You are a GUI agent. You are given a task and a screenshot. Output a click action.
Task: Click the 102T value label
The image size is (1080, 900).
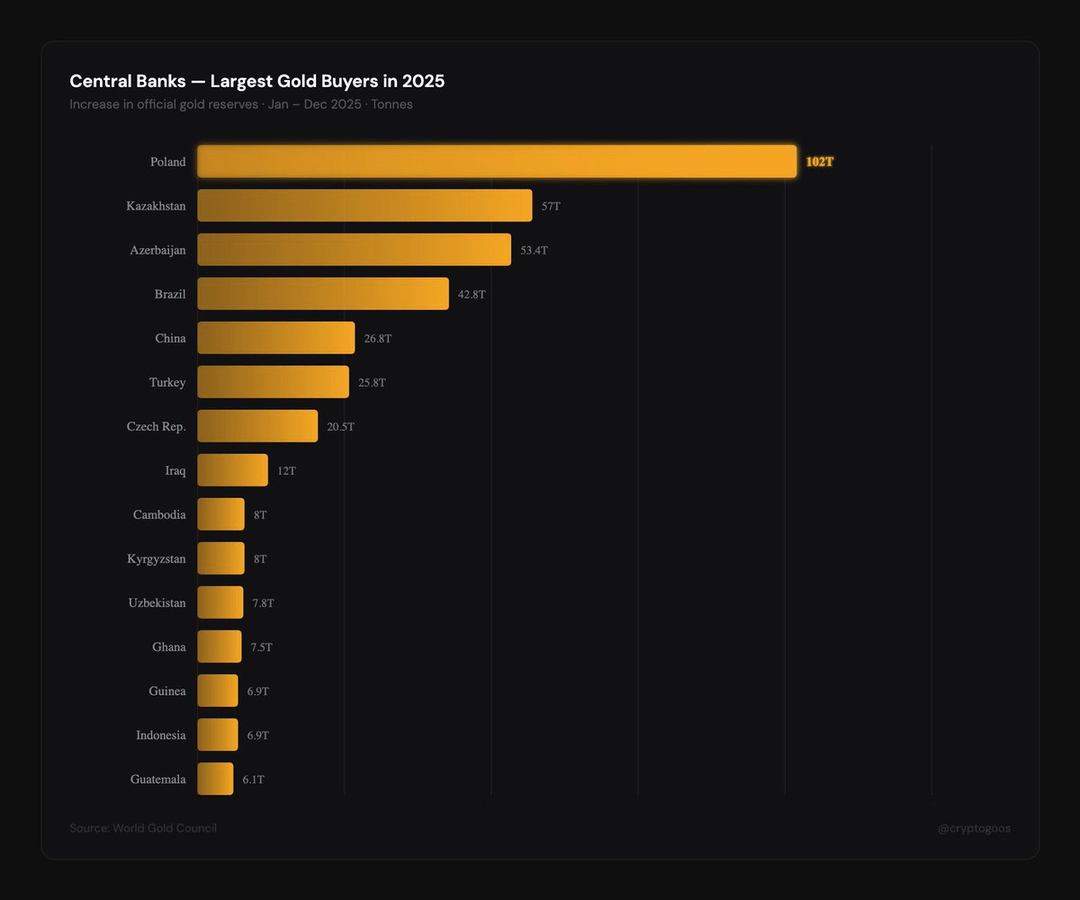click(820, 161)
